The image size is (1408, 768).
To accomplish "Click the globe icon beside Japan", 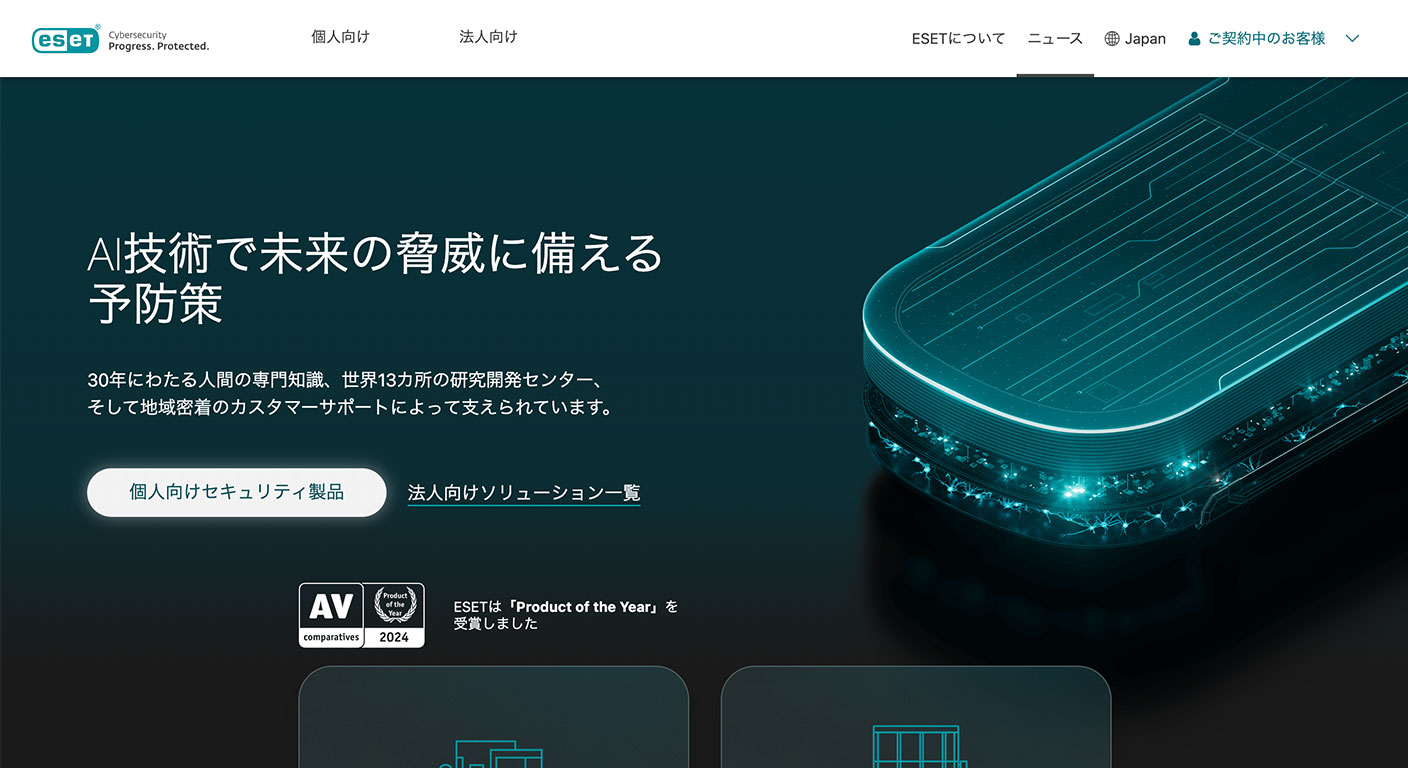I will (x=1112, y=39).
